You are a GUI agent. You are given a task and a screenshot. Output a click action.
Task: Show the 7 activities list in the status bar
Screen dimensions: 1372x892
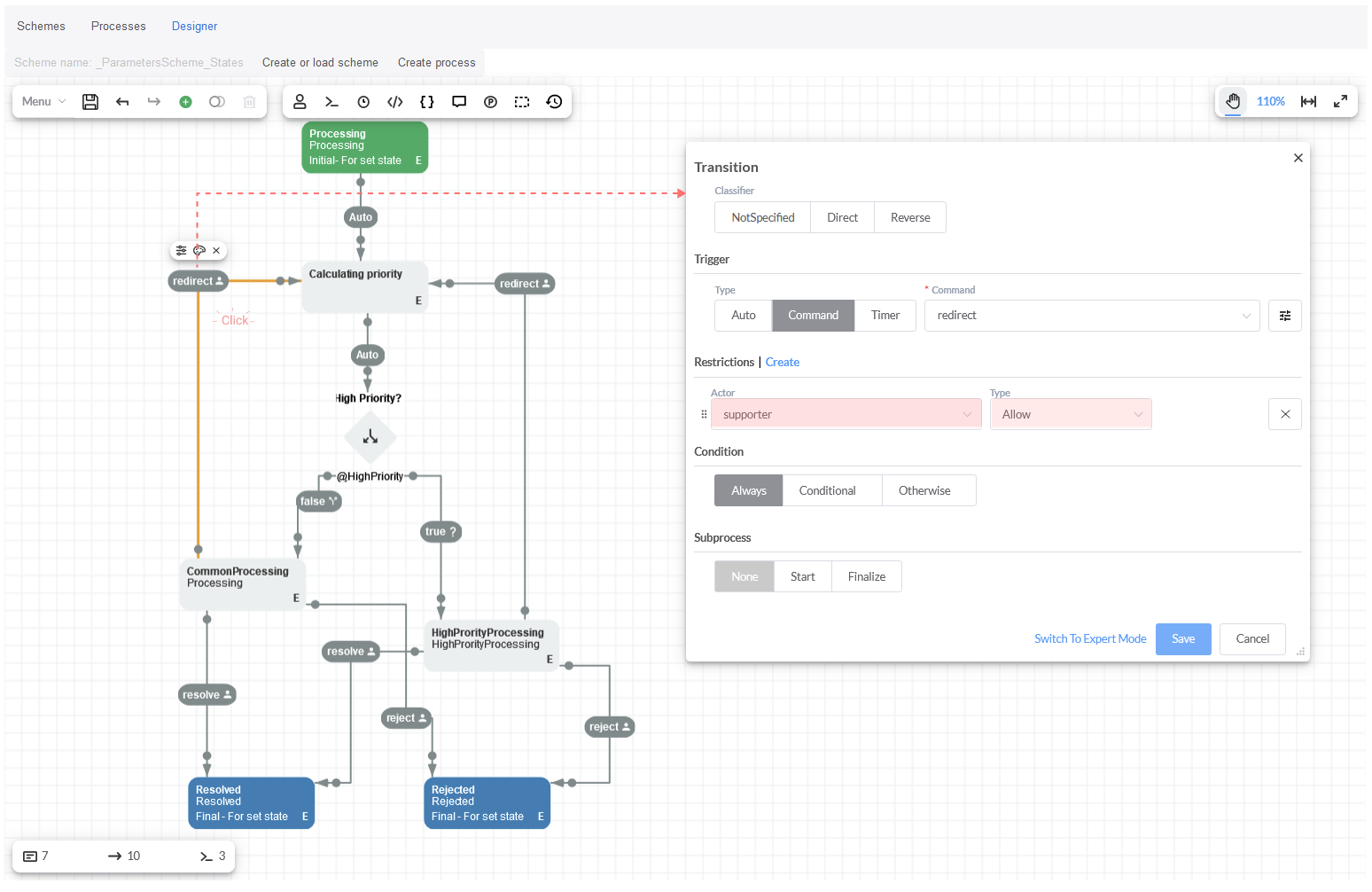pyautogui.click(x=35, y=857)
